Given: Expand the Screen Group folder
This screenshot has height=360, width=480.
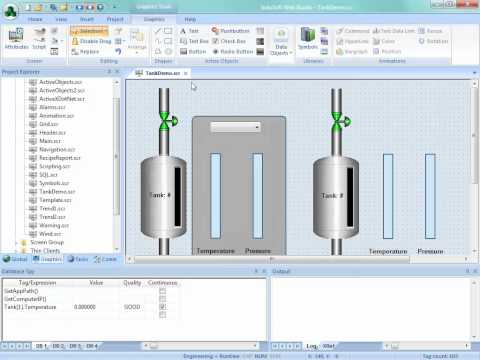Looking at the screenshot, I should [17, 242].
